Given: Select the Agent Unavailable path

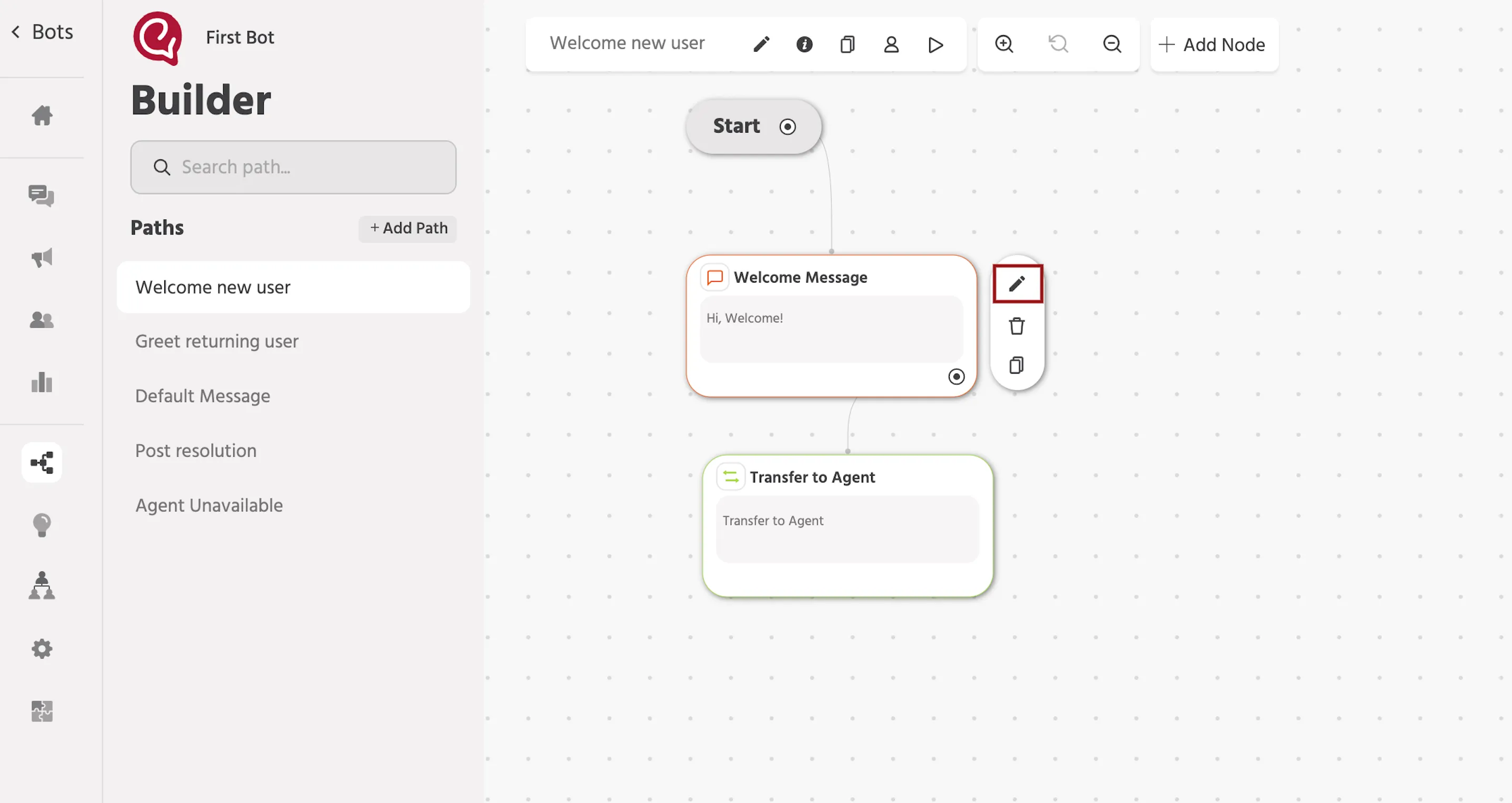Looking at the screenshot, I should point(209,505).
